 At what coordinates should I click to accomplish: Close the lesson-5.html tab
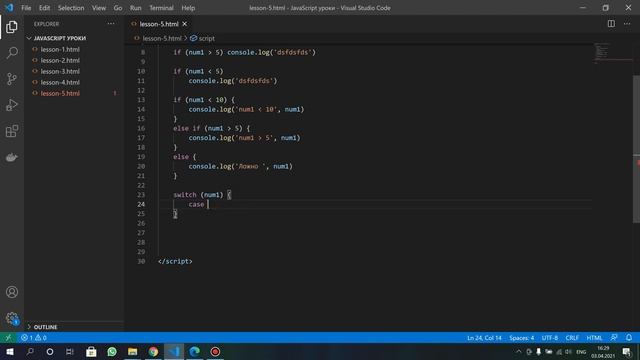184,24
